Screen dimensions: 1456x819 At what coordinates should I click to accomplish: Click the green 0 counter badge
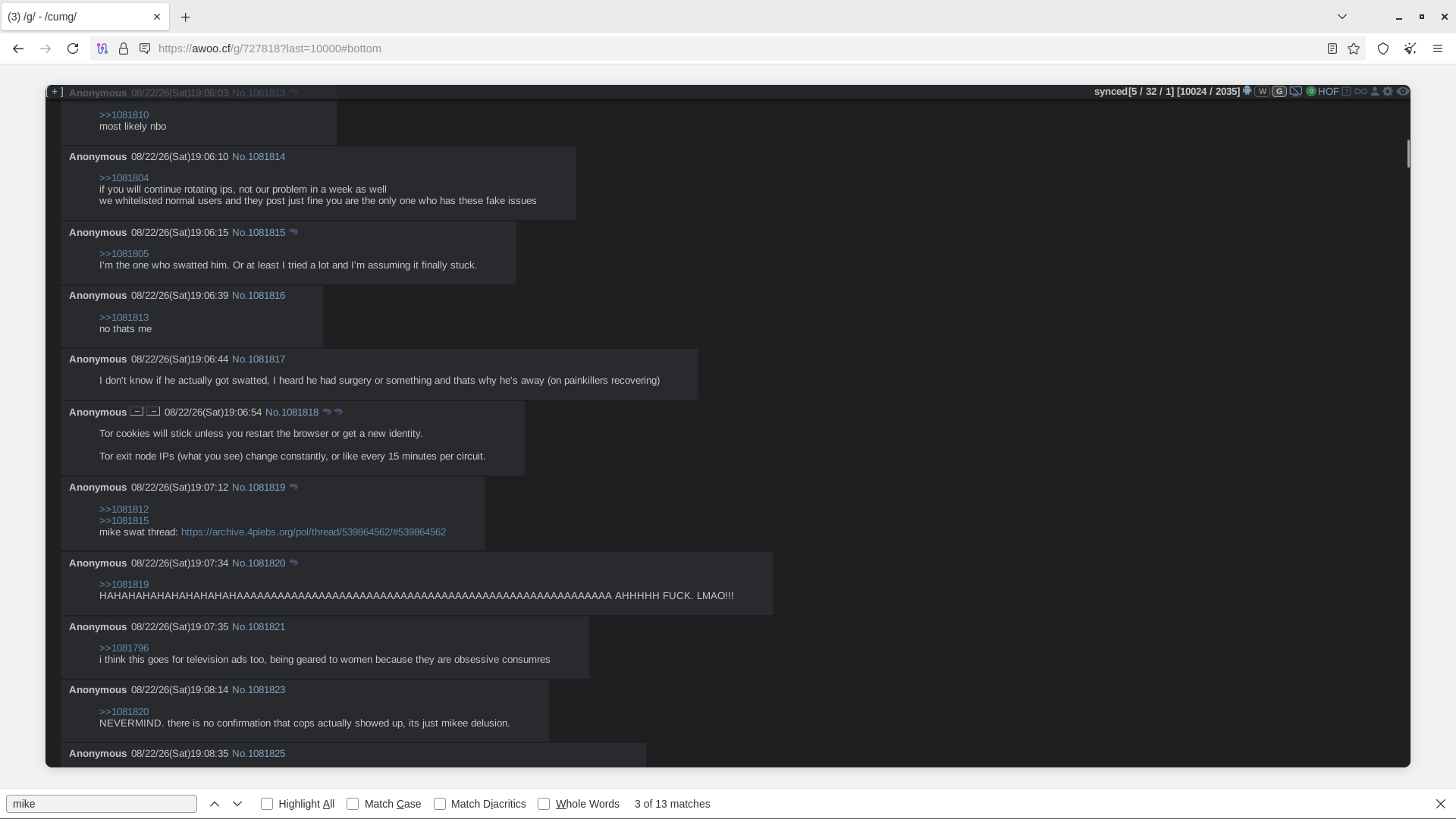click(x=1311, y=91)
